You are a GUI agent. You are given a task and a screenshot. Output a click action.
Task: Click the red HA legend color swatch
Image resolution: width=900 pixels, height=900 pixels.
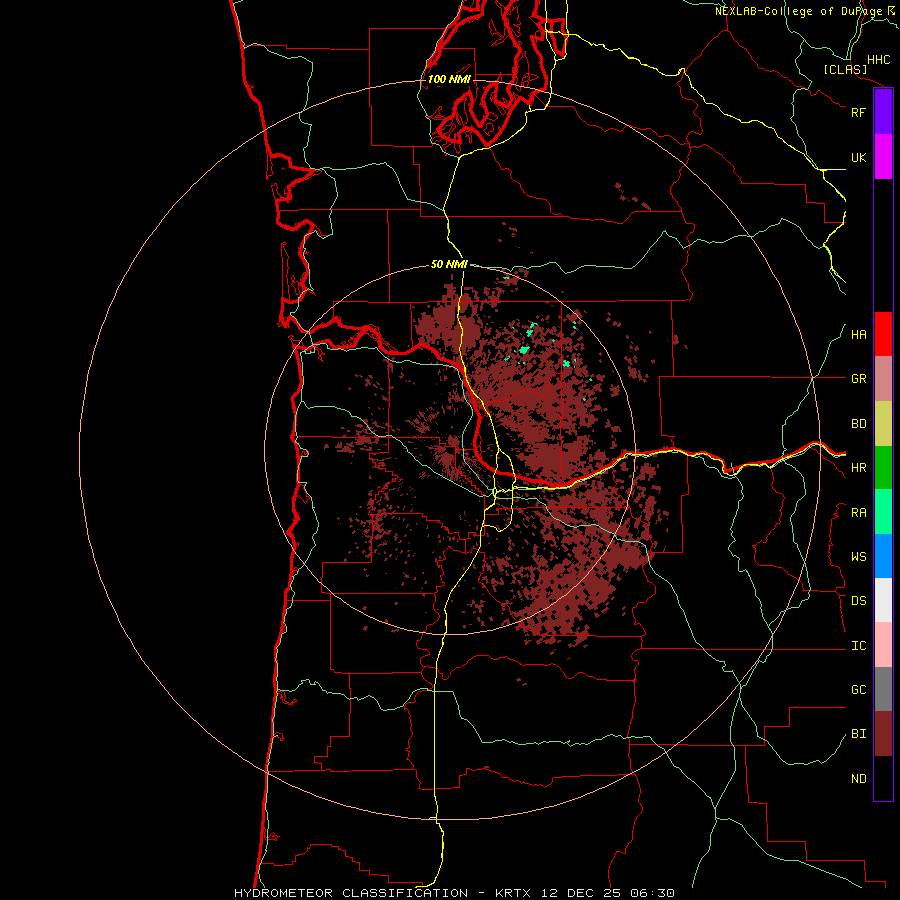pyautogui.click(x=883, y=334)
